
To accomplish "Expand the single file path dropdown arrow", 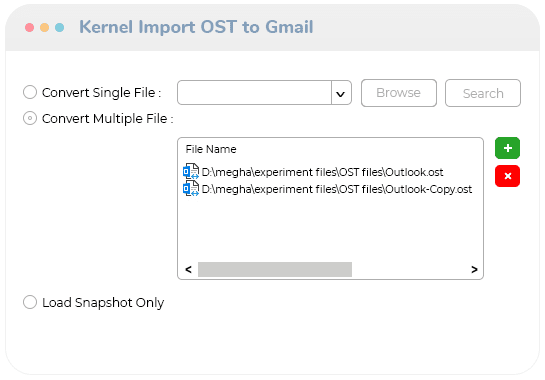I will pos(341,93).
